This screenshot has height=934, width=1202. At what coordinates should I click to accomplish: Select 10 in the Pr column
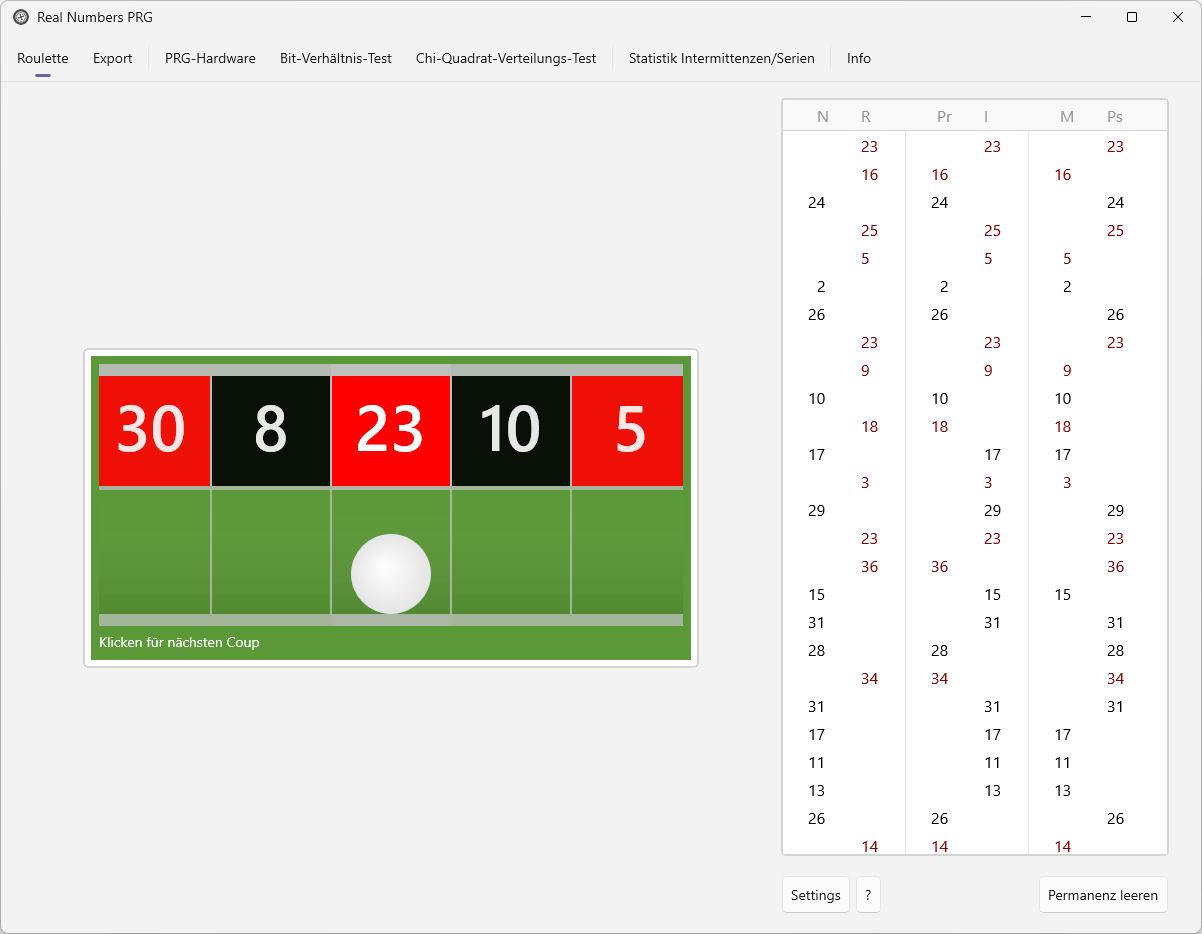click(940, 398)
